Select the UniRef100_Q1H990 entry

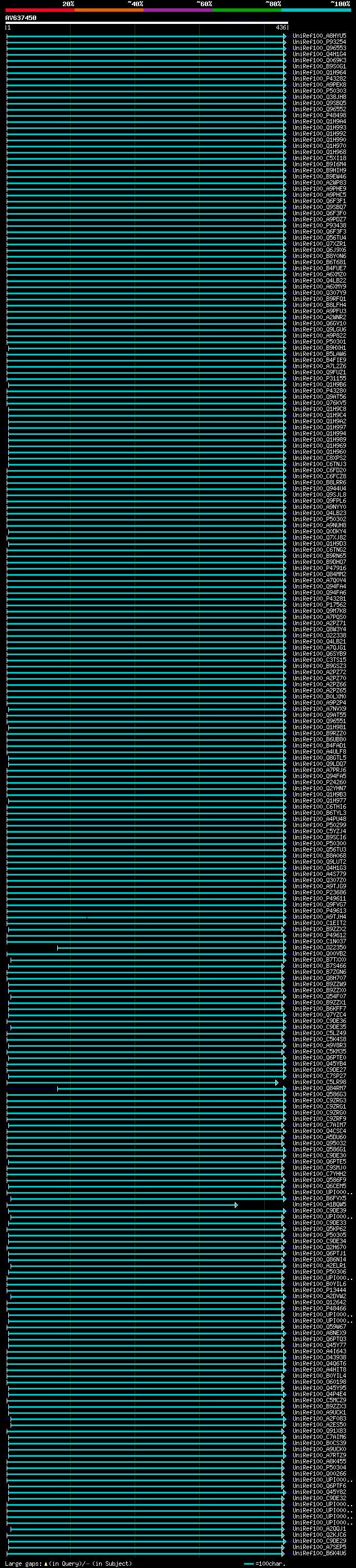point(319,140)
